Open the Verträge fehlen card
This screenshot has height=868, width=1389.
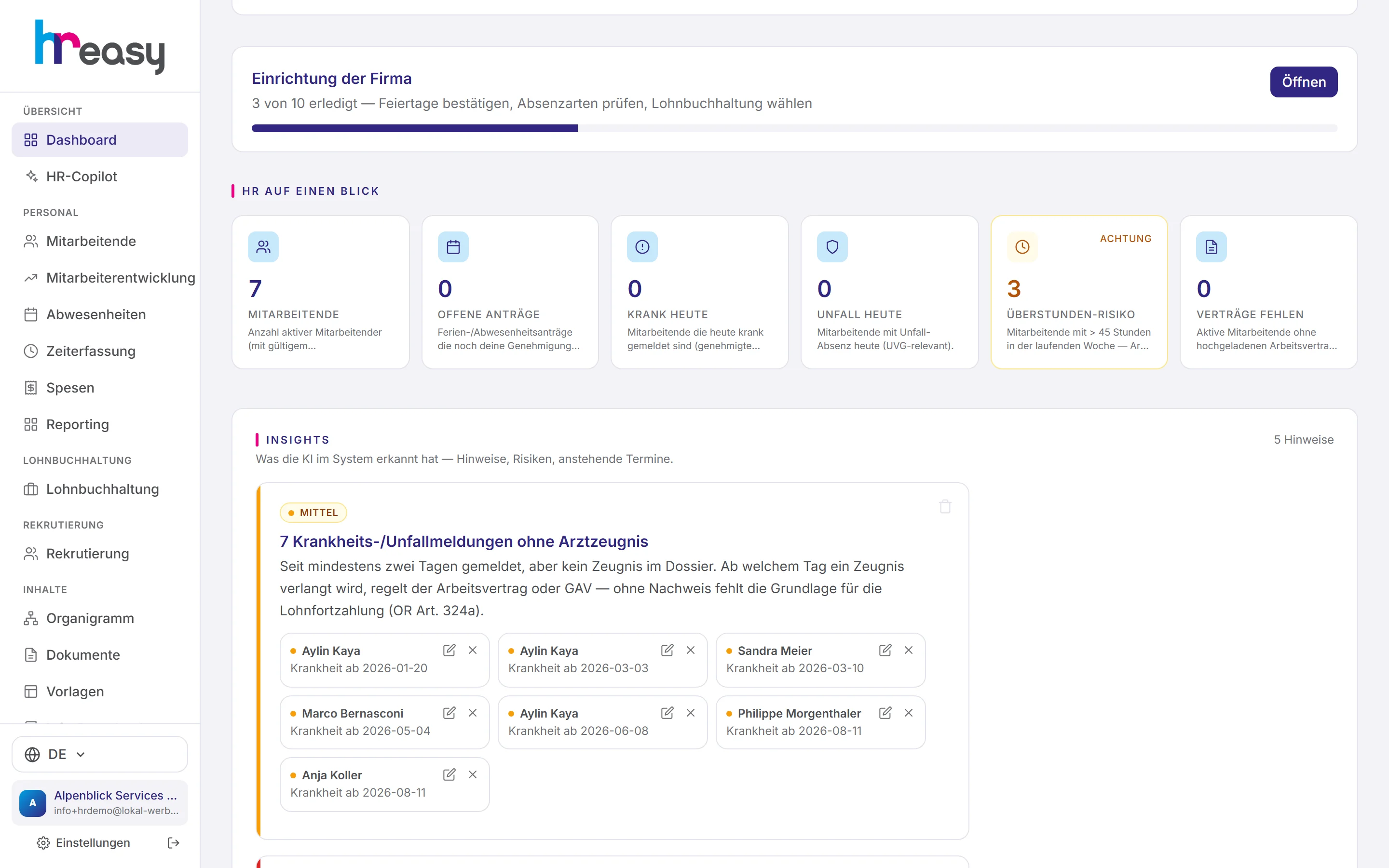coord(1268,292)
